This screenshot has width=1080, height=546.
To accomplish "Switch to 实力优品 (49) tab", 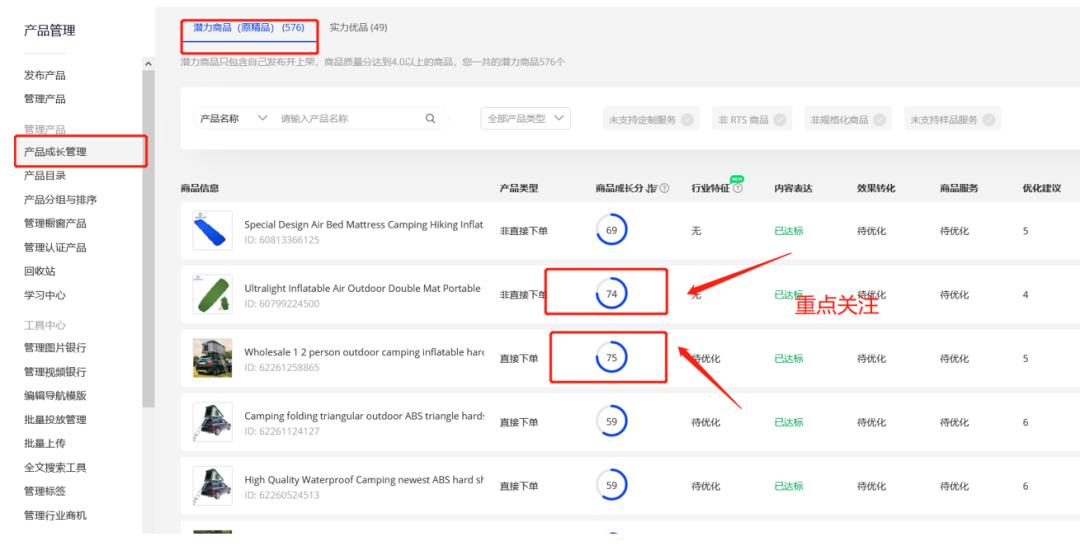I will 358,28.
